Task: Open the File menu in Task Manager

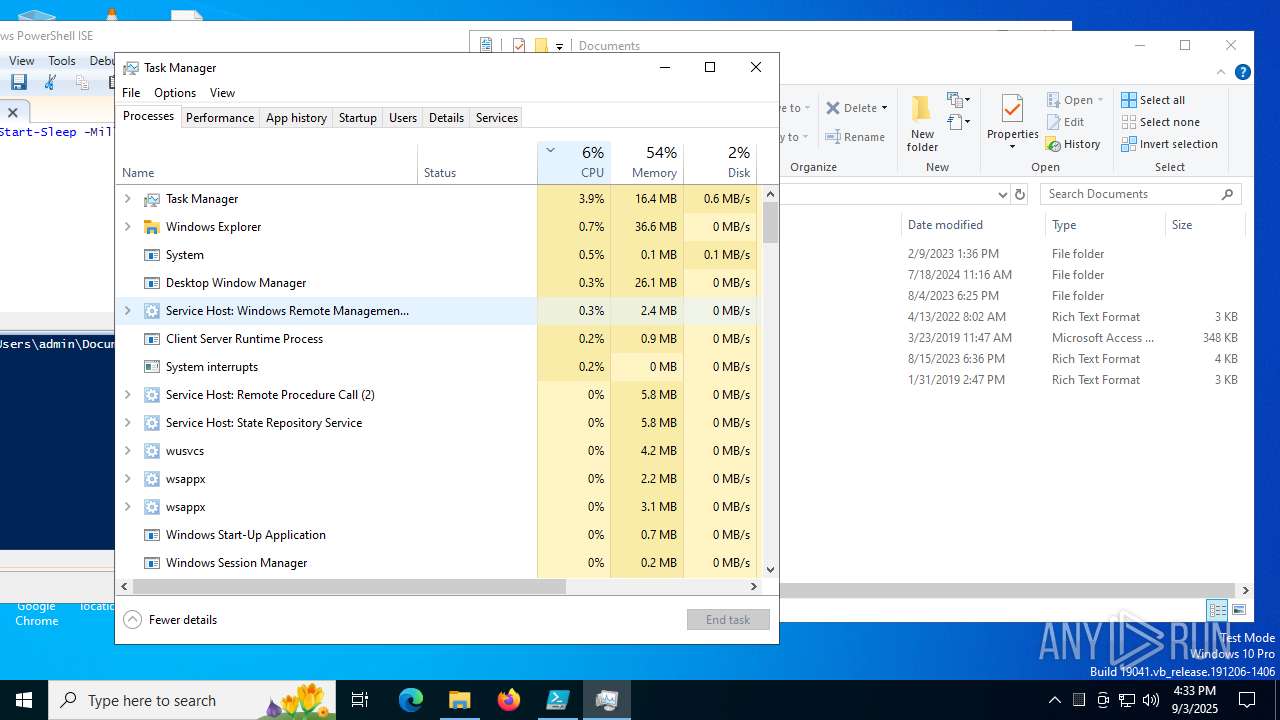Action: point(131,93)
